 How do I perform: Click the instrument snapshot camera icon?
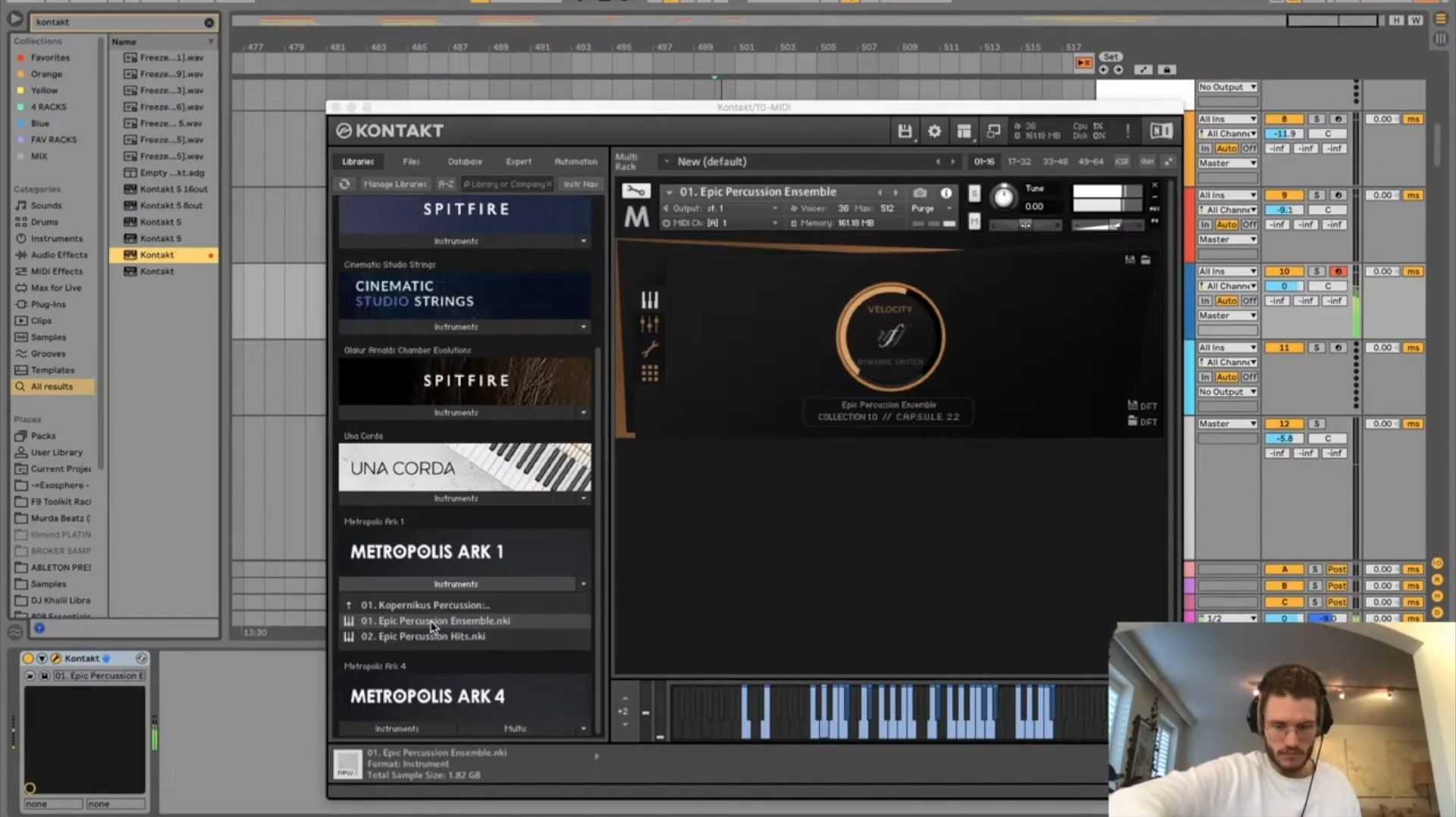(x=920, y=193)
